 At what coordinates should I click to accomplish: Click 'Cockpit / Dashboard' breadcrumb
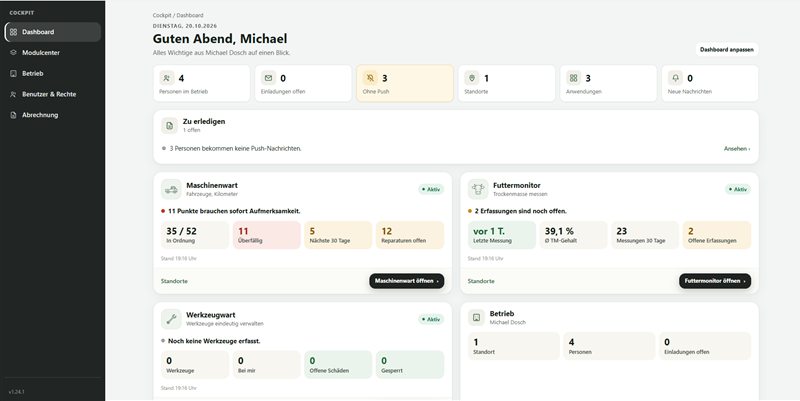coord(178,15)
